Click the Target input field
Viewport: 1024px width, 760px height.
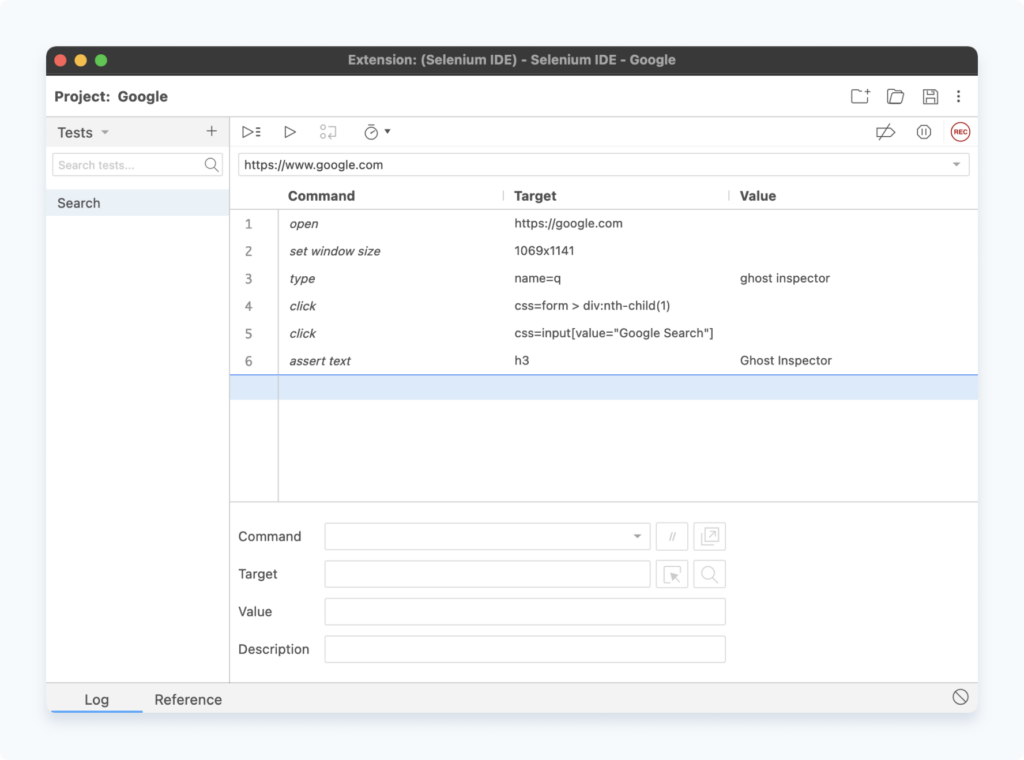[x=487, y=575]
